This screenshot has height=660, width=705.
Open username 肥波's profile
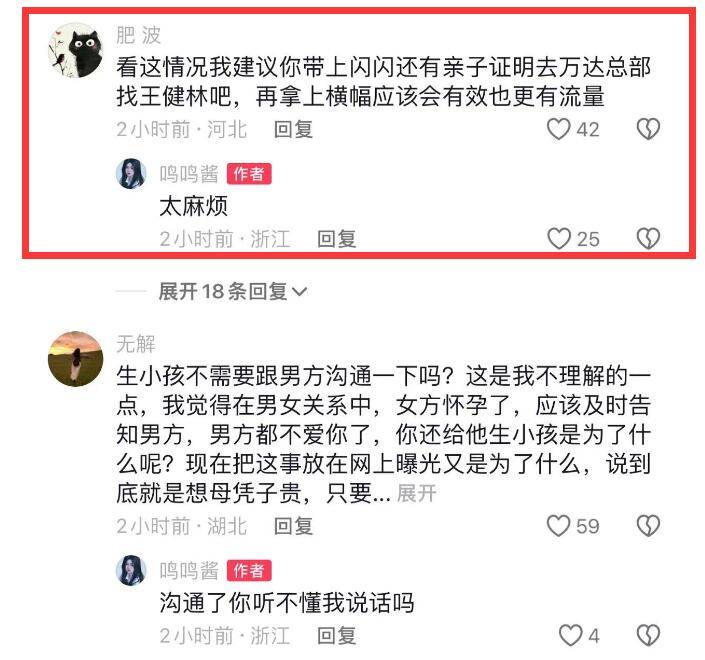(x=138, y=35)
